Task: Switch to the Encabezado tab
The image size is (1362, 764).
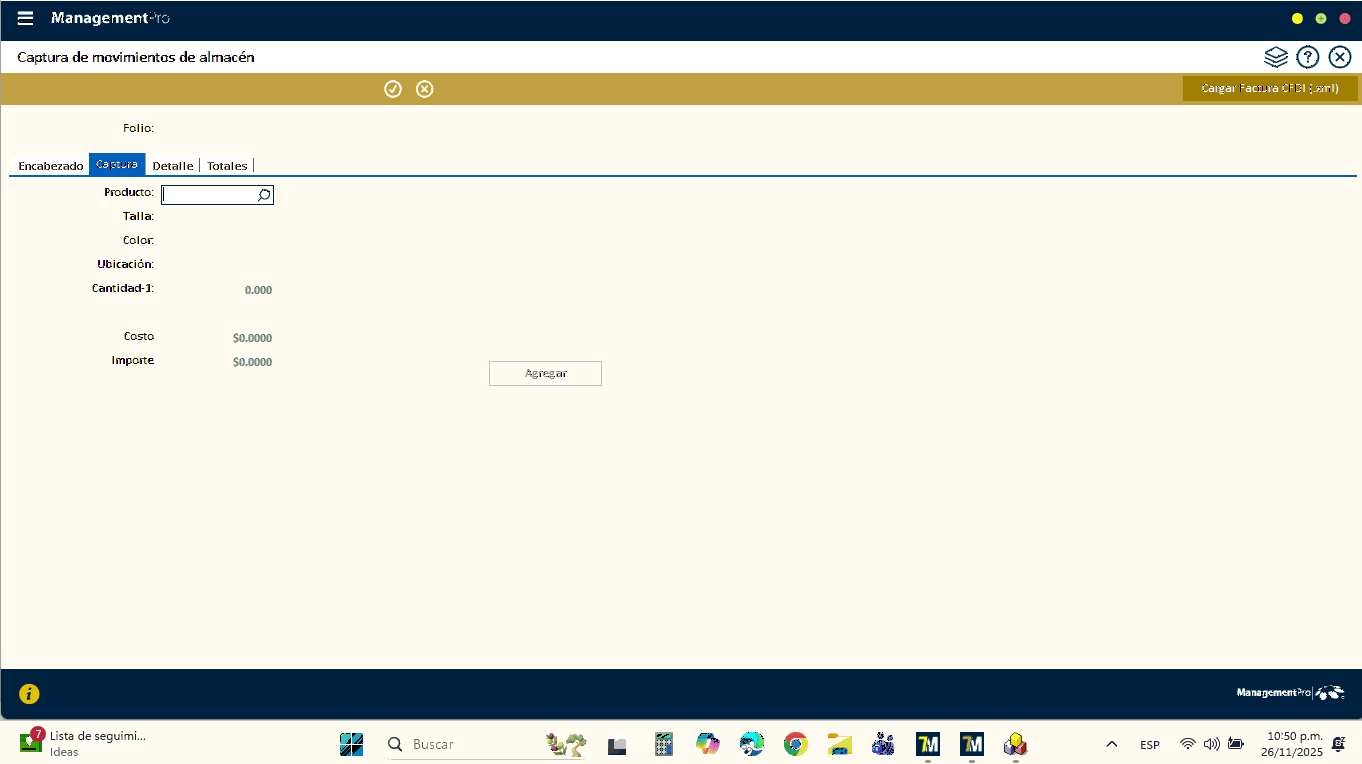Action: coord(51,166)
